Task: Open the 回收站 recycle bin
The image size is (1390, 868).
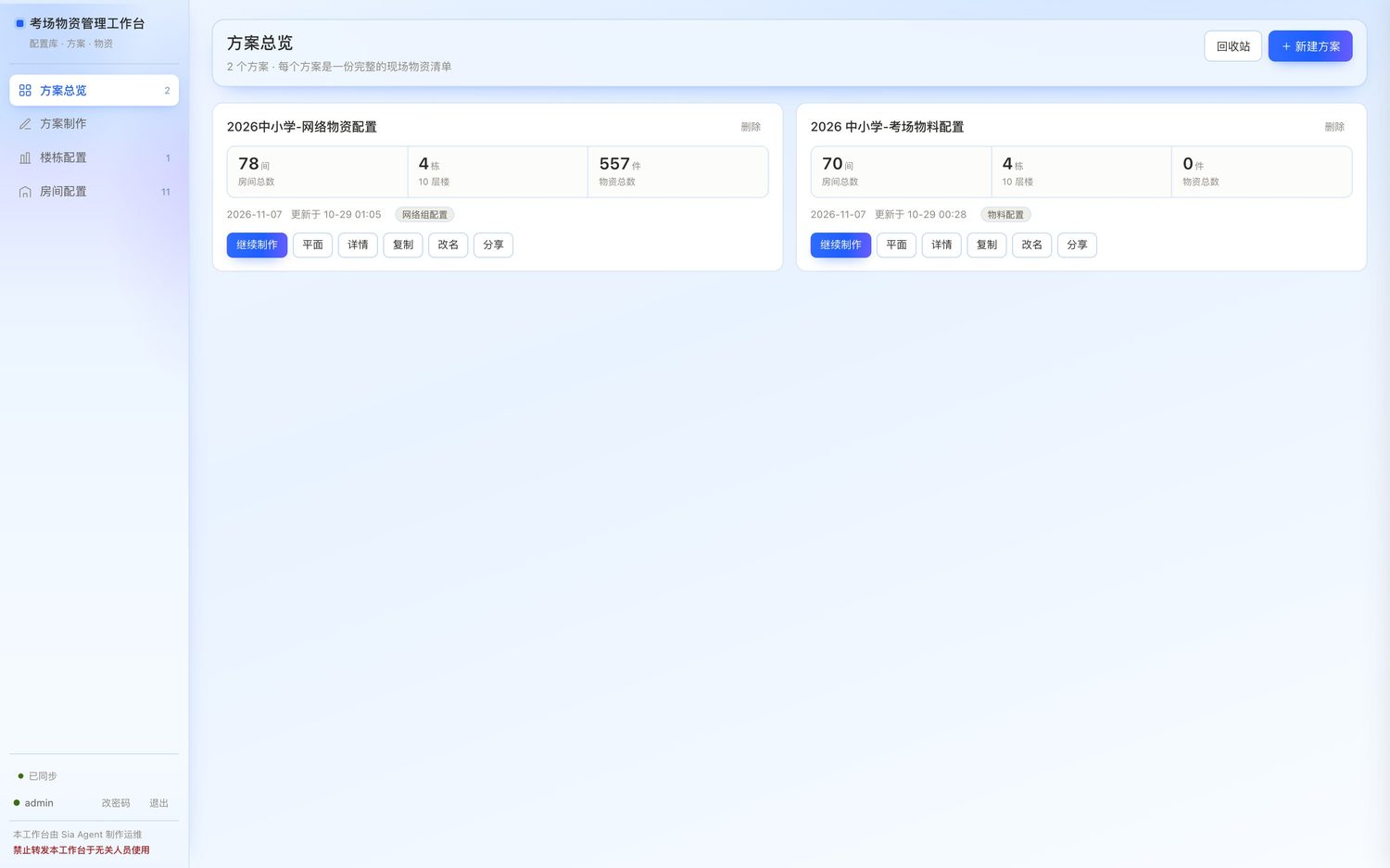Action: (1232, 46)
